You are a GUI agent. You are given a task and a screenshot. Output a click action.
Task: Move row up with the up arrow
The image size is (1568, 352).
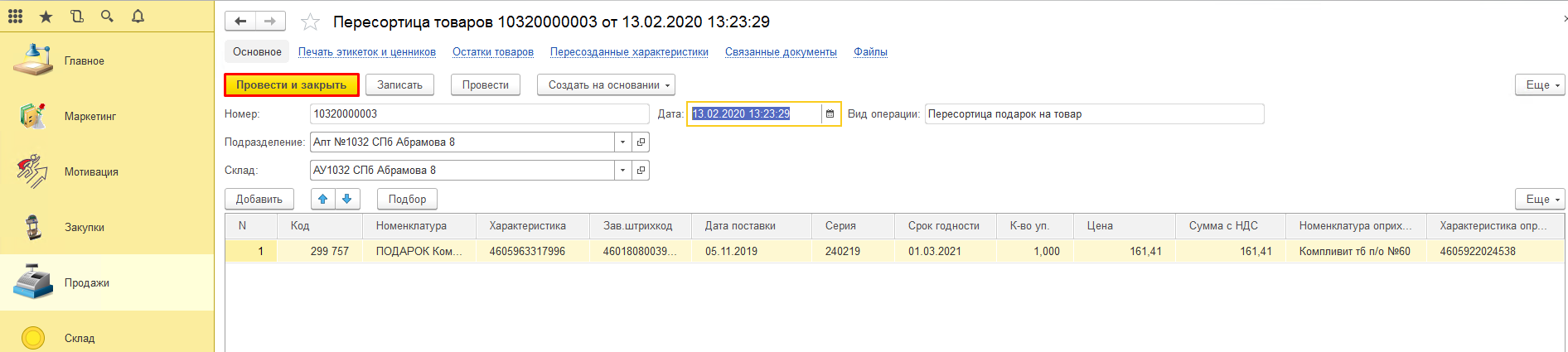click(x=323, y=199)
